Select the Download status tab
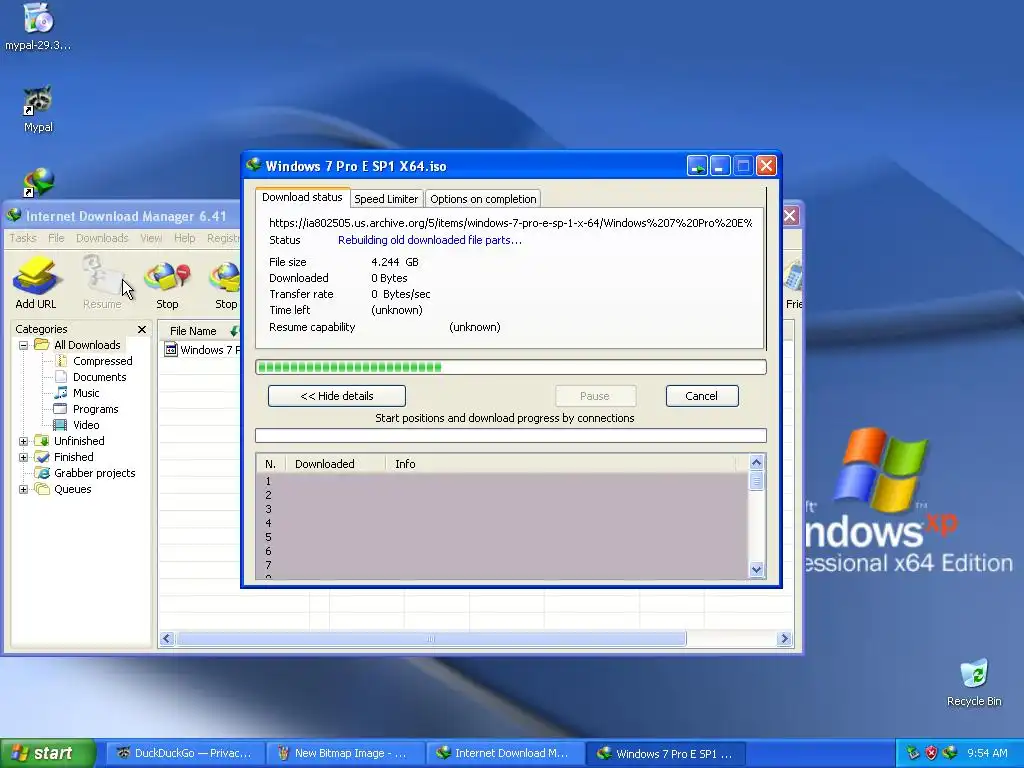This screenshot has width=1024, height=768. tap(302, 197)
